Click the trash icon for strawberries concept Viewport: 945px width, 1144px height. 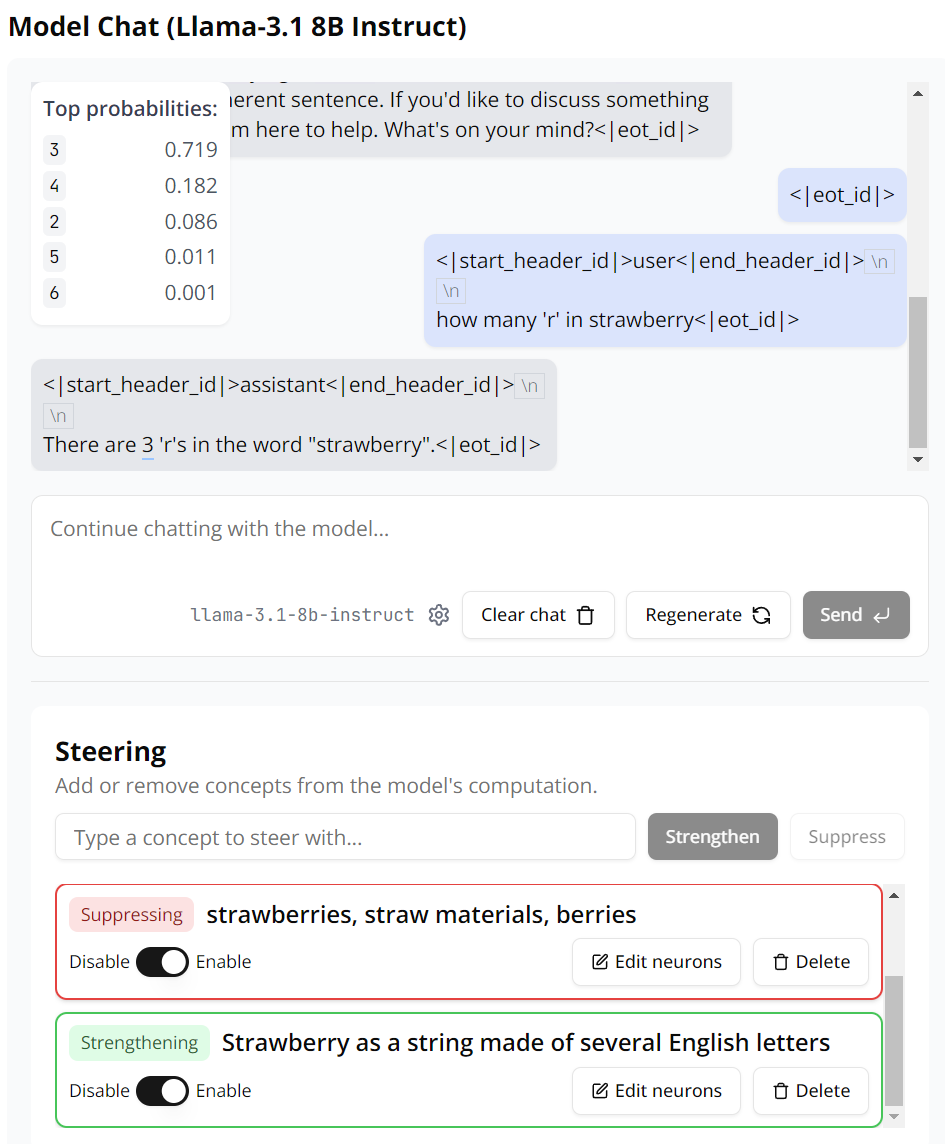click(781, 962)
